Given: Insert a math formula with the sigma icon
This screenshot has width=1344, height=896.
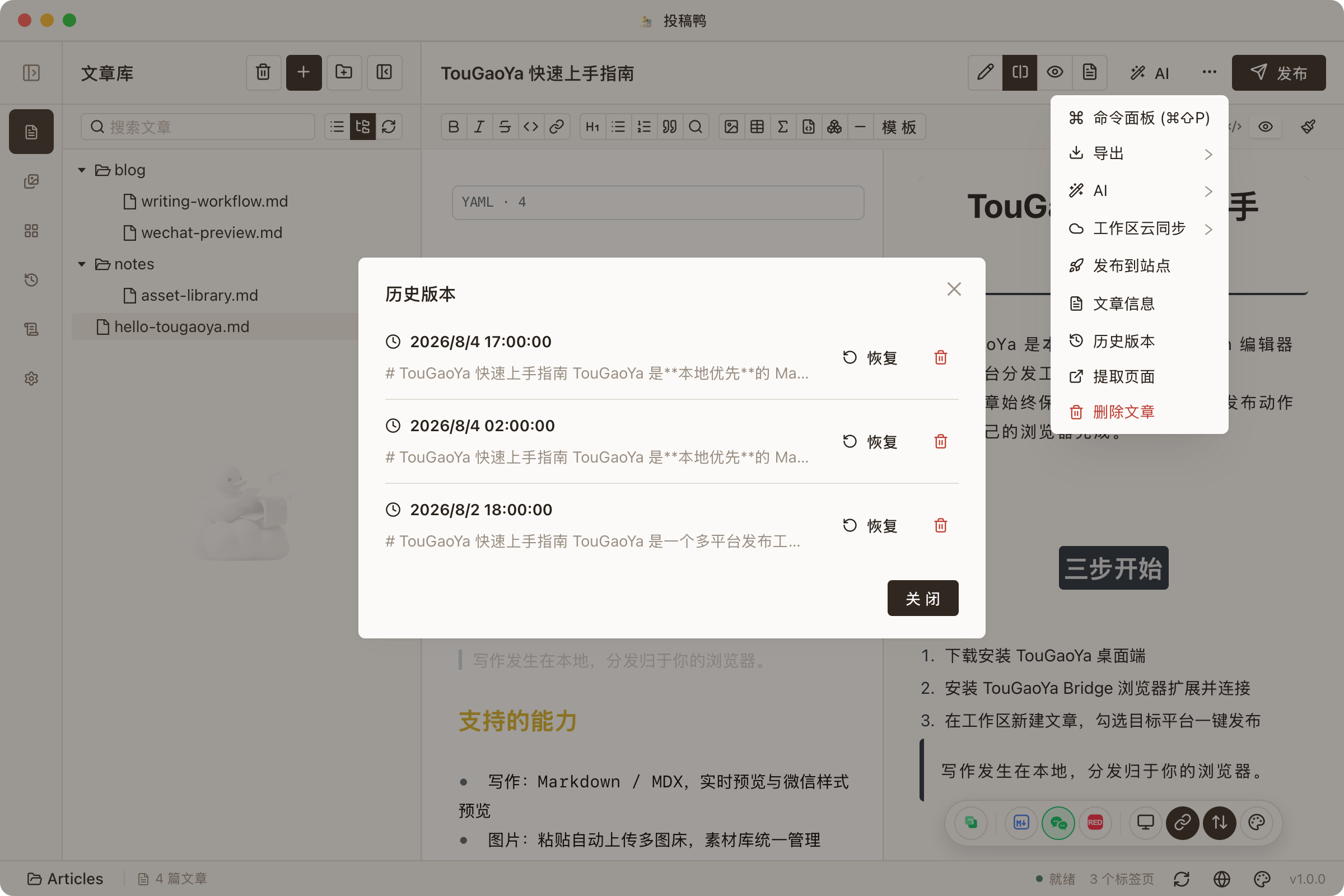Looking at the screenshot, I should (x=783, y=127).
